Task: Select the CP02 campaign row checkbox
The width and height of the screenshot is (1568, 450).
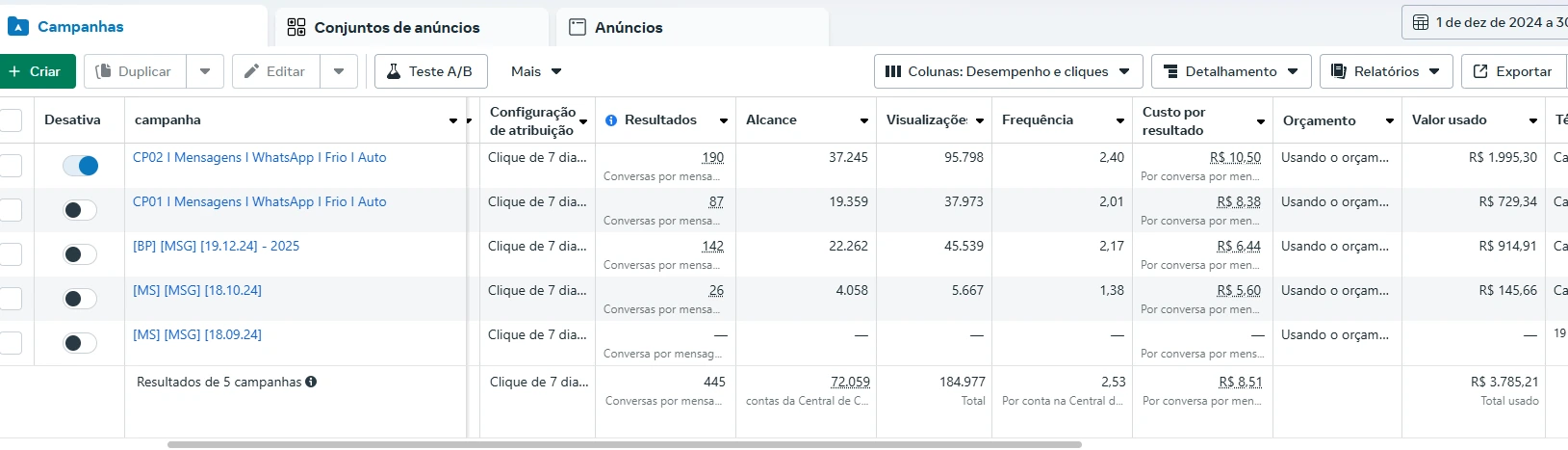Action: click(11, 166)
